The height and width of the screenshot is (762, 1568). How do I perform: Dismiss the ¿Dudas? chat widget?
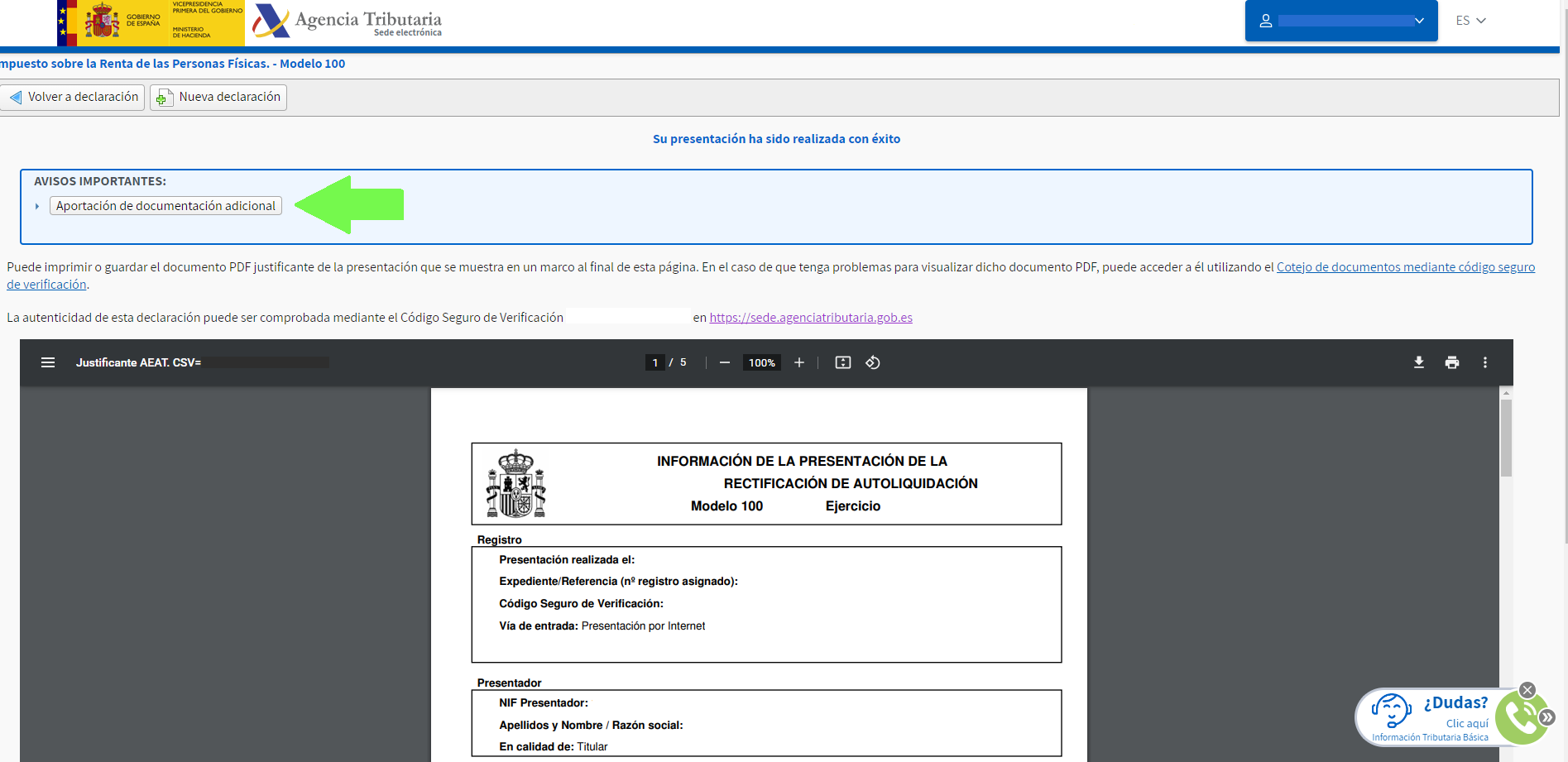(1527, 689)
